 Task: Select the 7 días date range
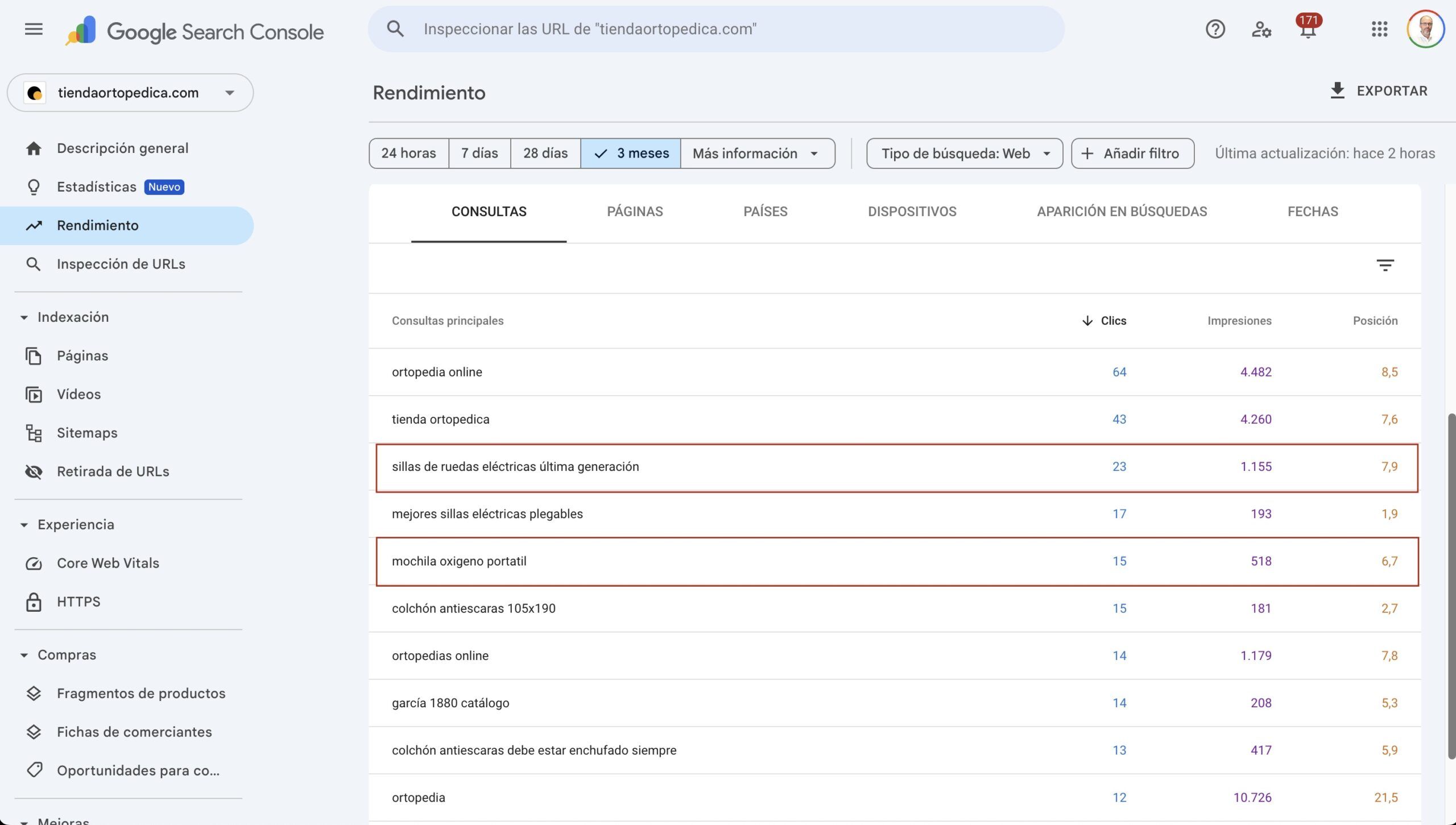pos(479,154)
